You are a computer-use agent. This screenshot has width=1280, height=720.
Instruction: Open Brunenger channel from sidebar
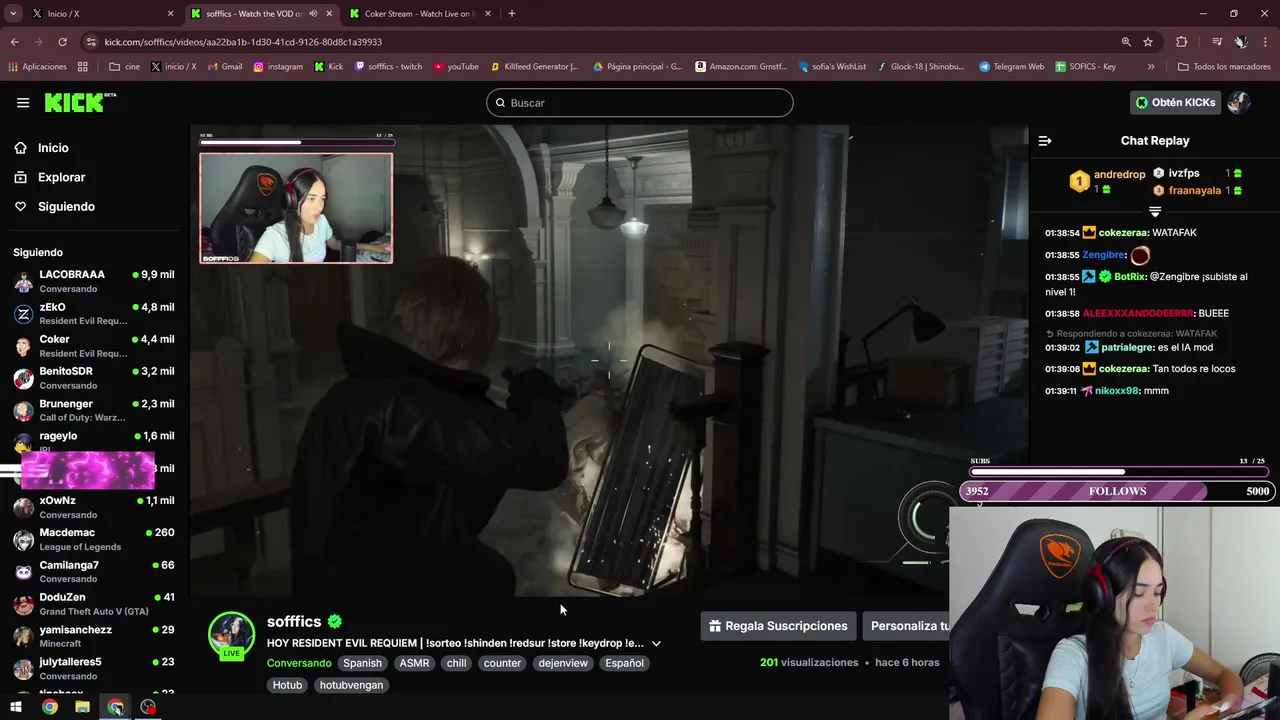pyautogui.click(x=94, y=410)
